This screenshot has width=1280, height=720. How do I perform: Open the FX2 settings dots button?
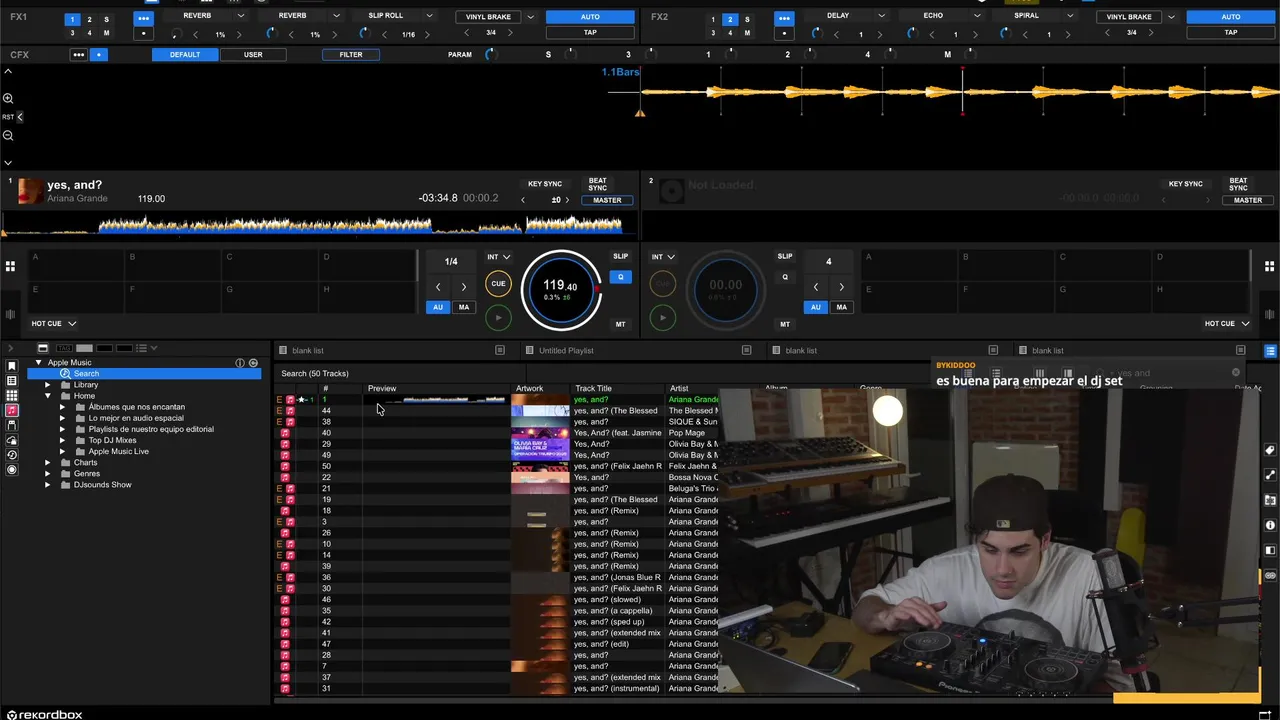(784, 19)
